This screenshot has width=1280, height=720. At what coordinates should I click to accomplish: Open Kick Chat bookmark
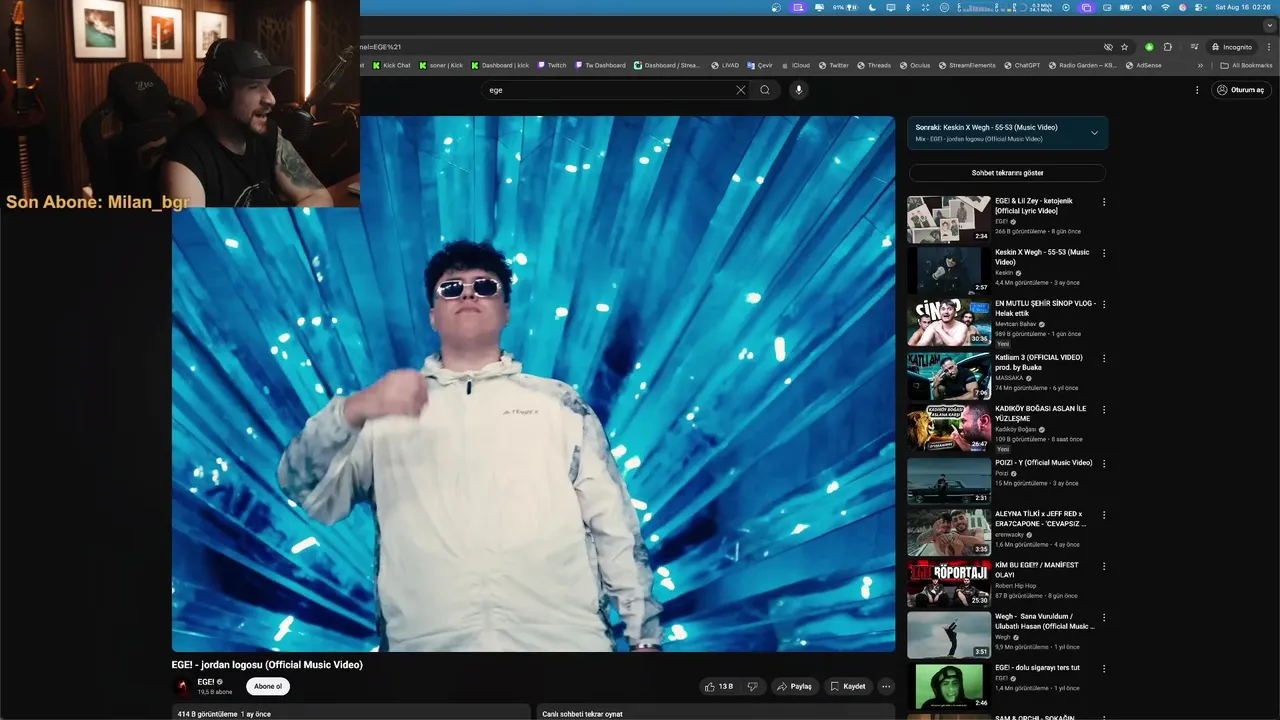pos(391,65)
